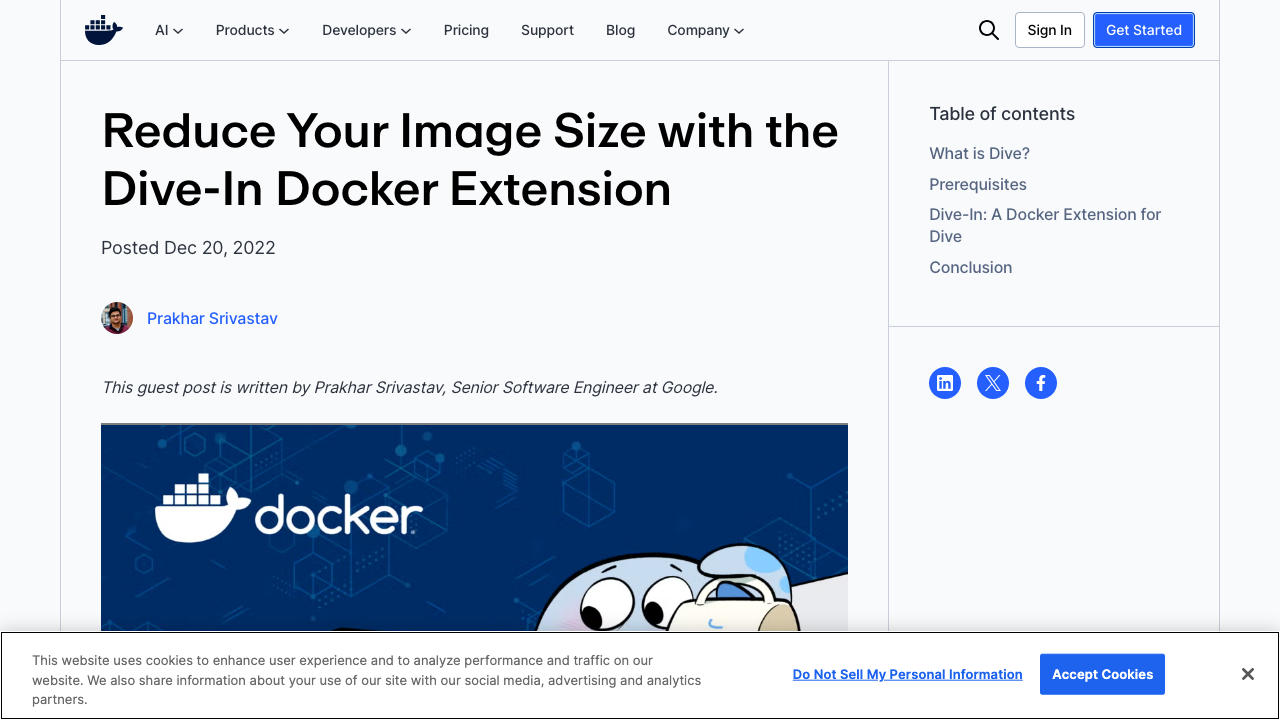Open the Support page
The height and width of the screenshot is (720, 1280).
(547, 30)
